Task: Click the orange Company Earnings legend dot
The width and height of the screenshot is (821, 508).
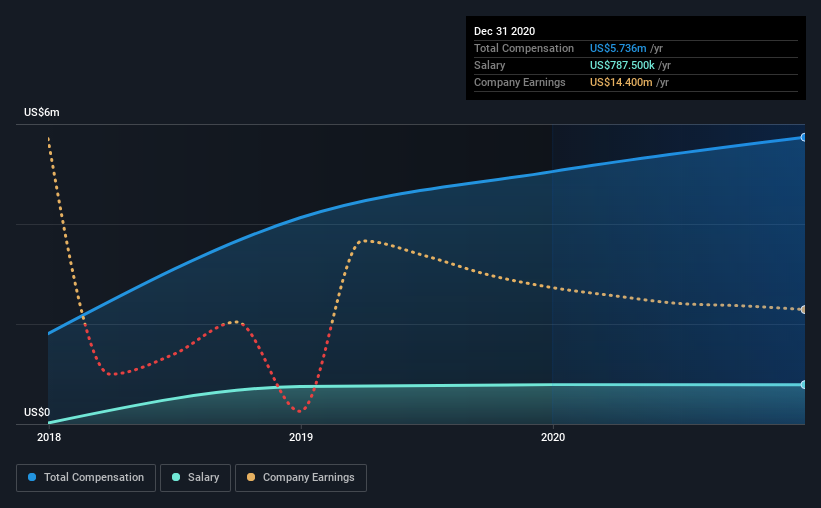Action: (x=251, y=477)
